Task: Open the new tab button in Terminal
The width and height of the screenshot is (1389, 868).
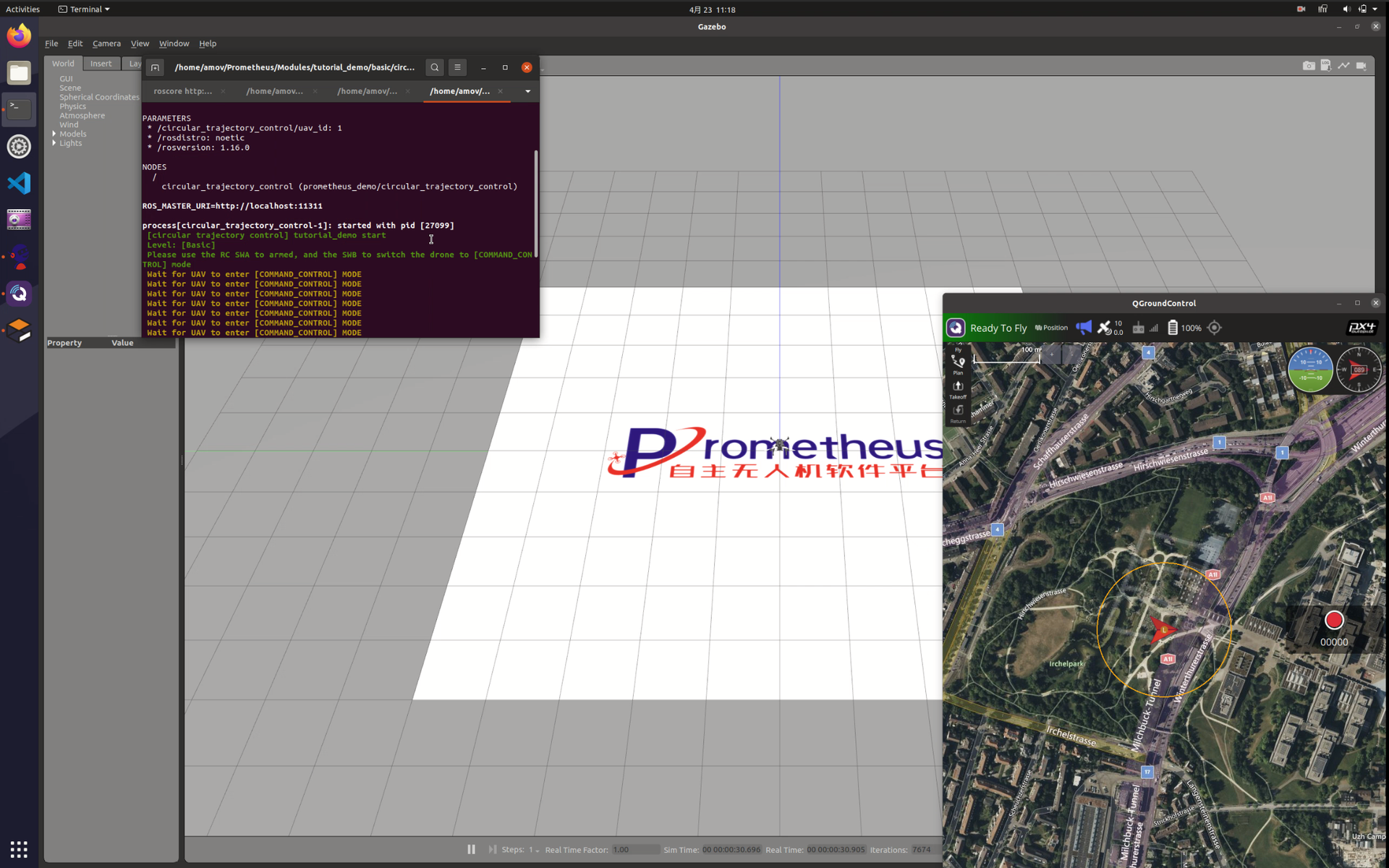Action: click(x=155, y=67)
